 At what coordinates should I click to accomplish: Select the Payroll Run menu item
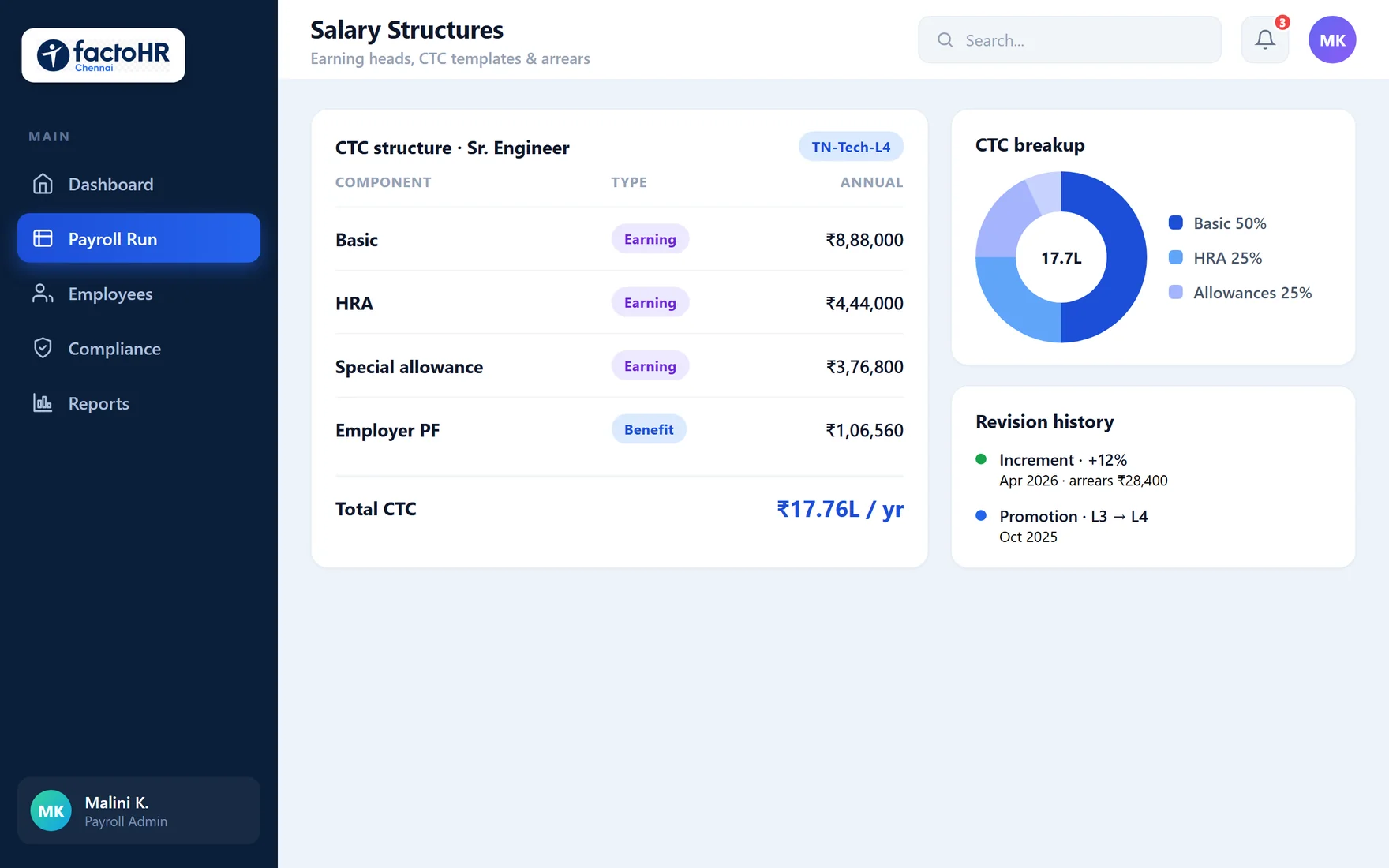point(139,238)
